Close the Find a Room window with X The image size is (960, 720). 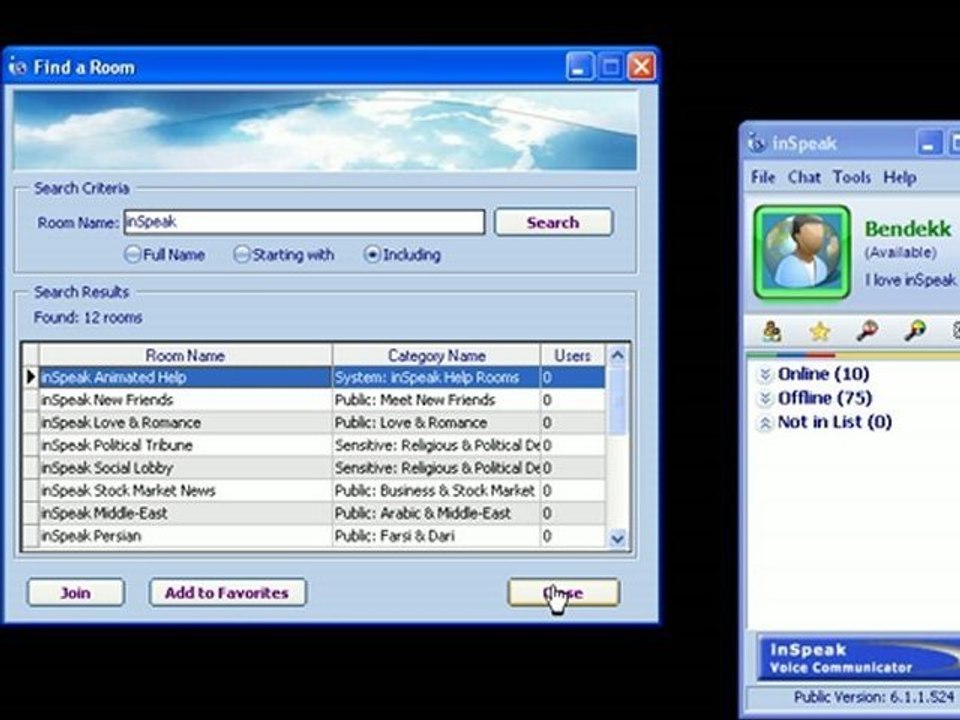(640, 66)
